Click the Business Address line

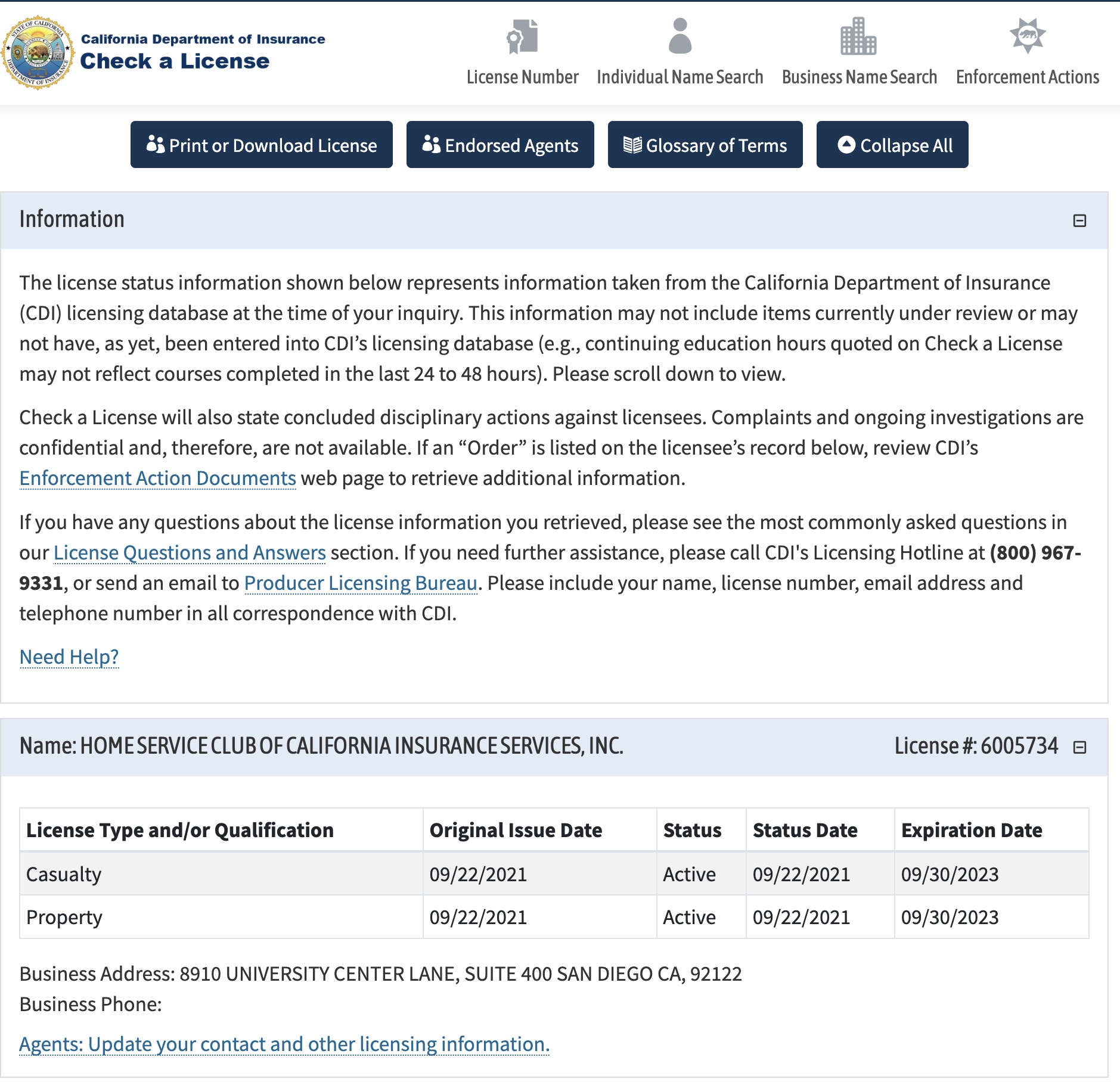coord(380,974)
